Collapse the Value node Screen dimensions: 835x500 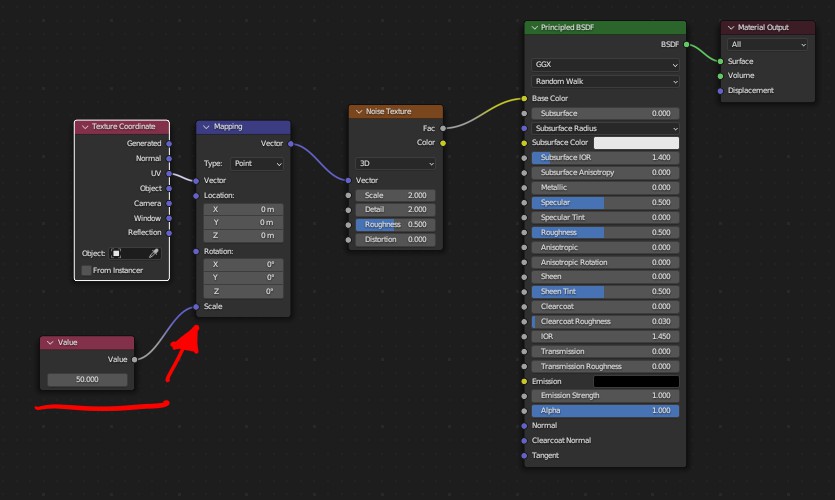coord(50,342)
